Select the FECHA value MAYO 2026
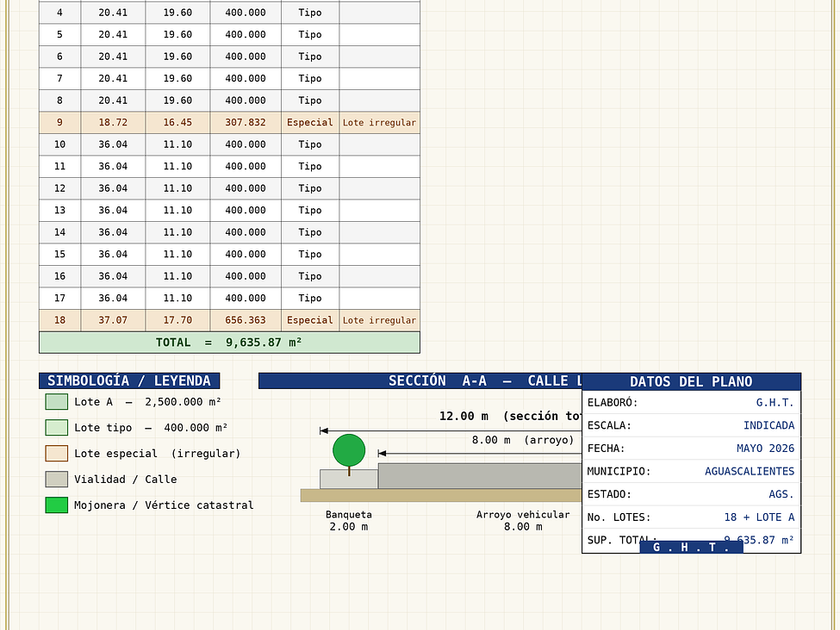 pos(765,448)
